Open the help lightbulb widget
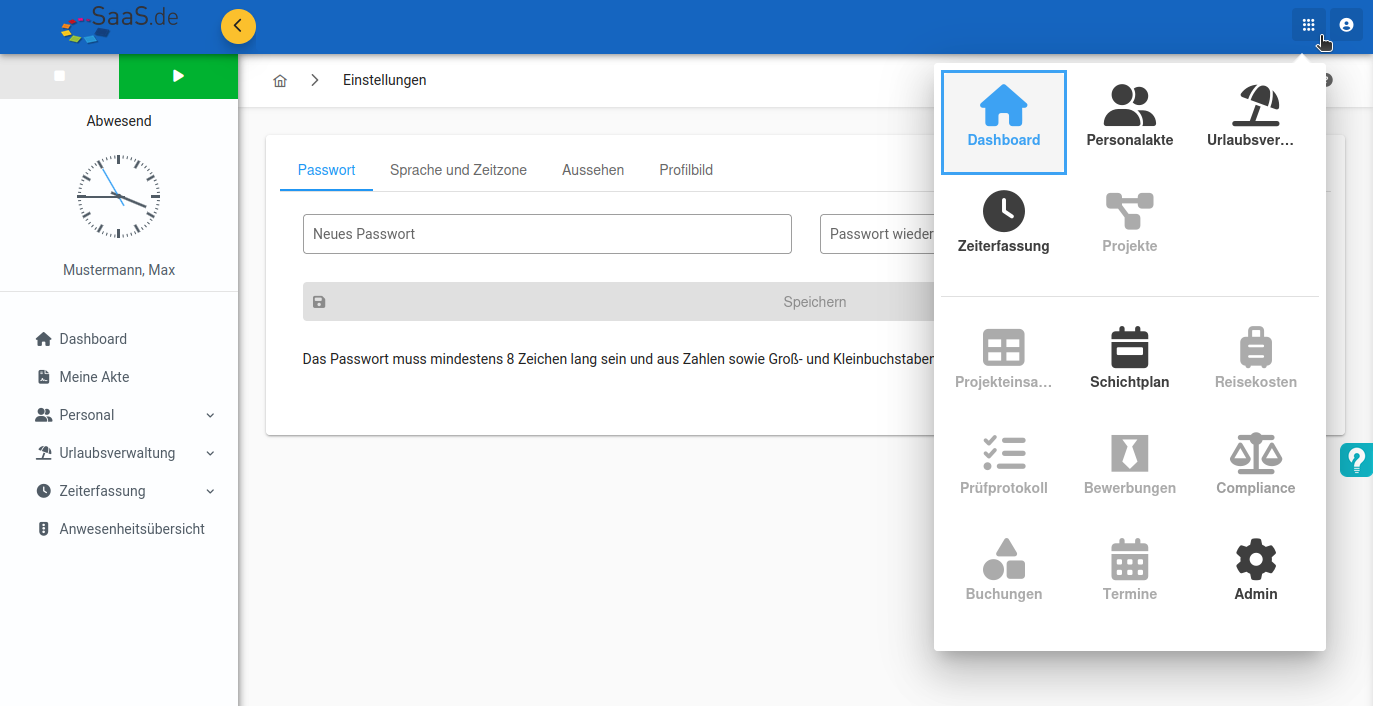Viewport: 1373px width, 706px height. (1356, 460)
